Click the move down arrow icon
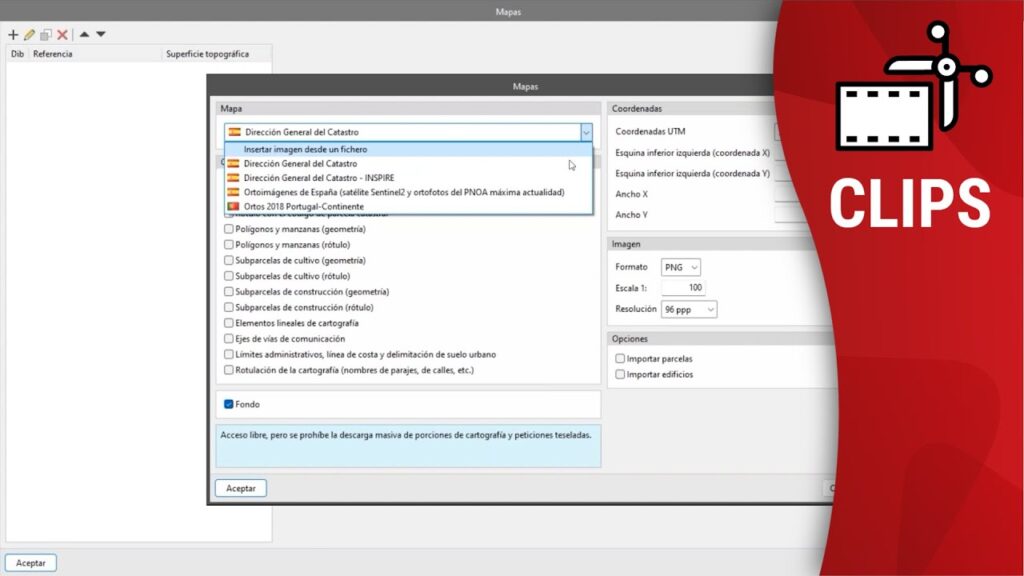The width and height of the screenshot is (1024, 576). coord(101,34)
